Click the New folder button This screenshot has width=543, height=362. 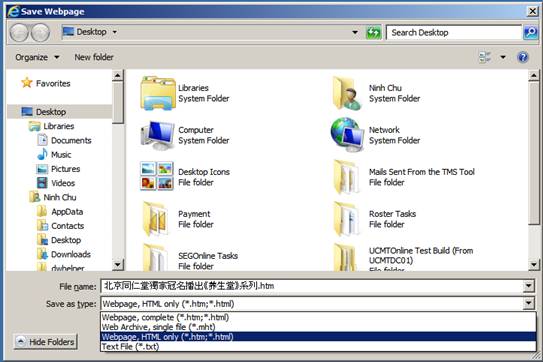click(94, 57)
